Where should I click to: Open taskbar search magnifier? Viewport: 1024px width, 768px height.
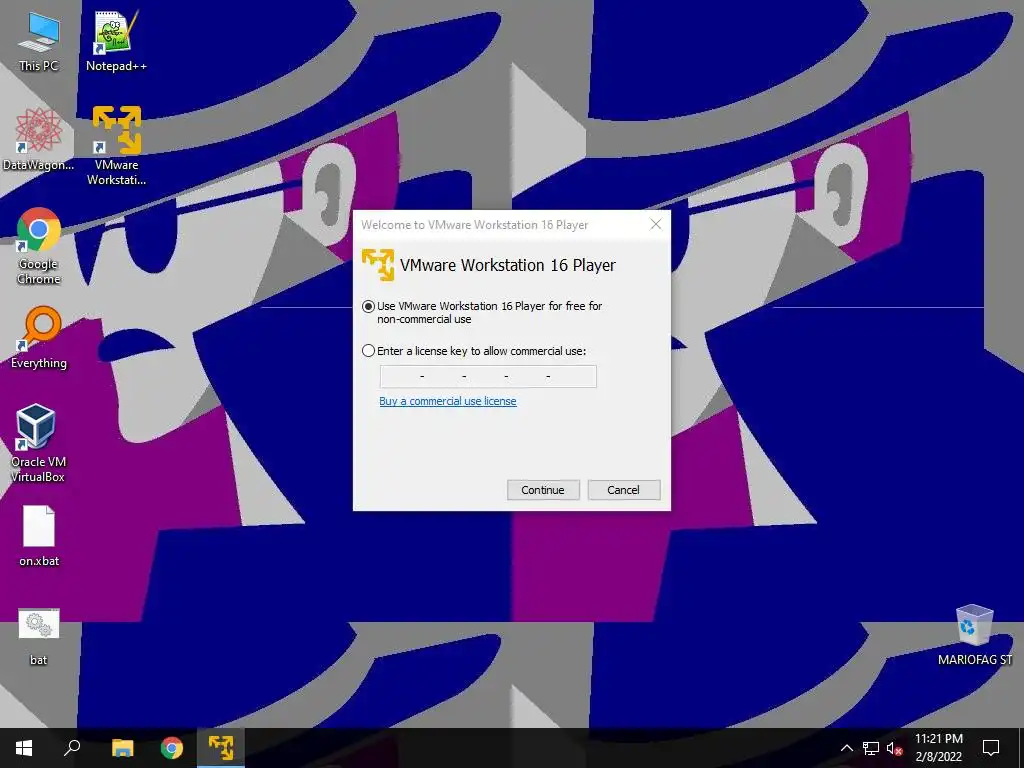coord(72,748)
